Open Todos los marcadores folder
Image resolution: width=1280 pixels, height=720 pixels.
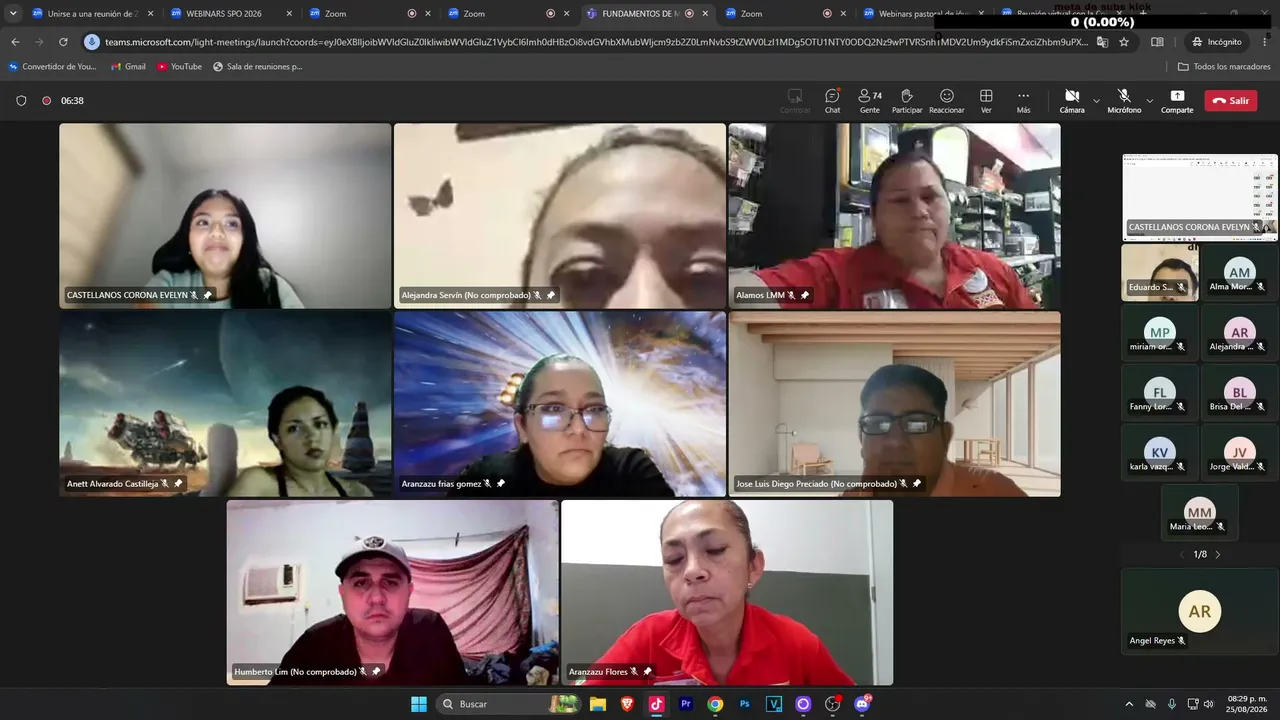(1224, 67)
